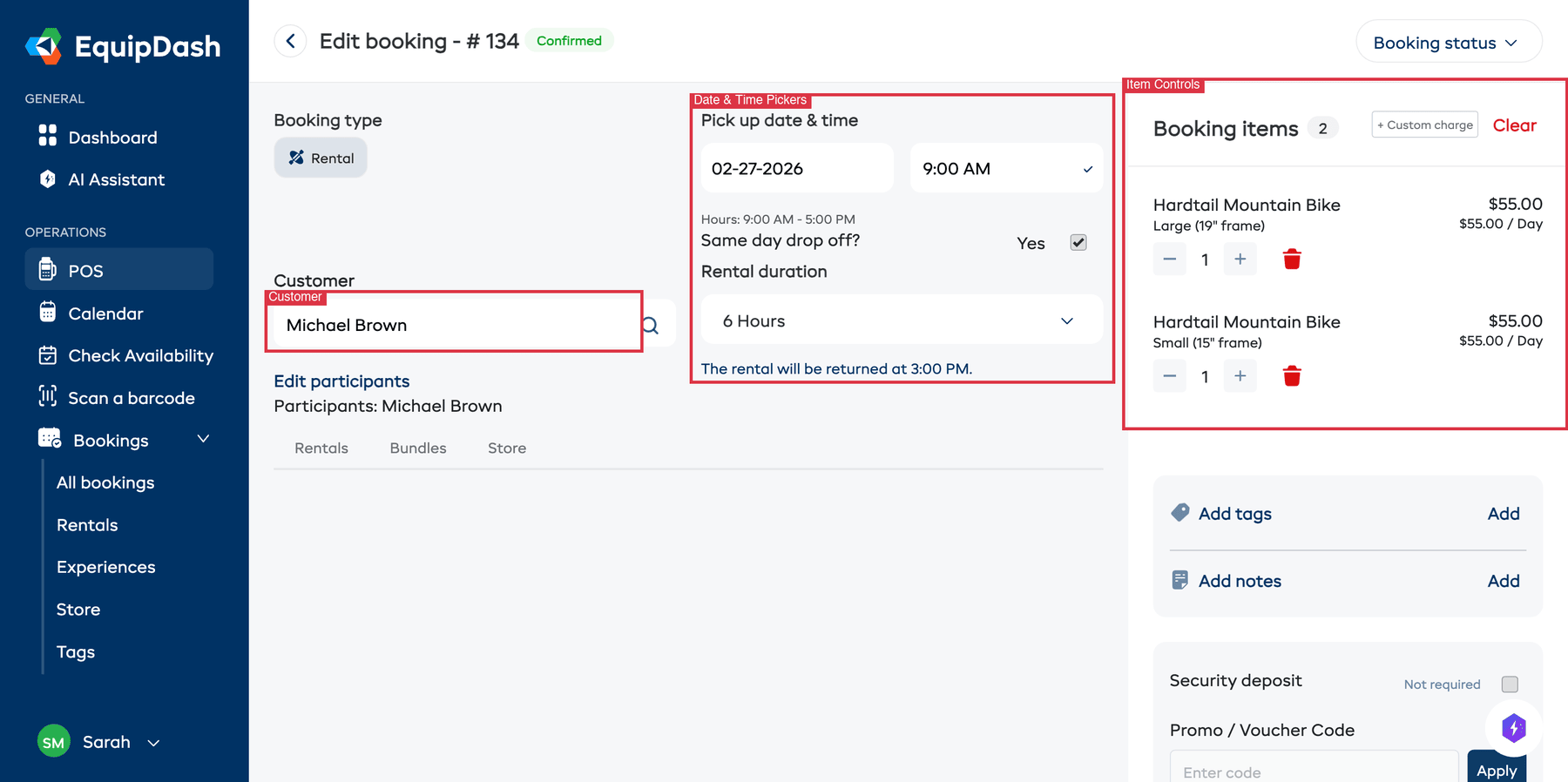This screenshot has width=1568, height=782.
Task: Open the Rental duration 6 Hours dropdown
Action: tap(902, 320)
